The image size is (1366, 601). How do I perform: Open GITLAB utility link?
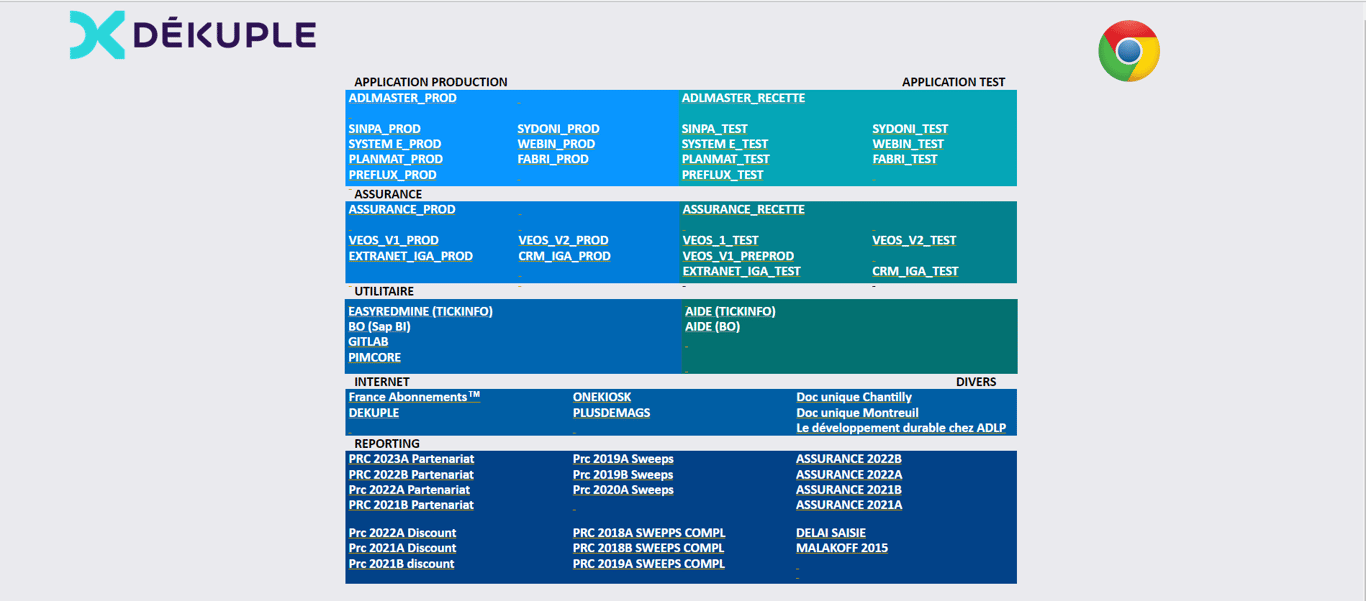point(368,342)
